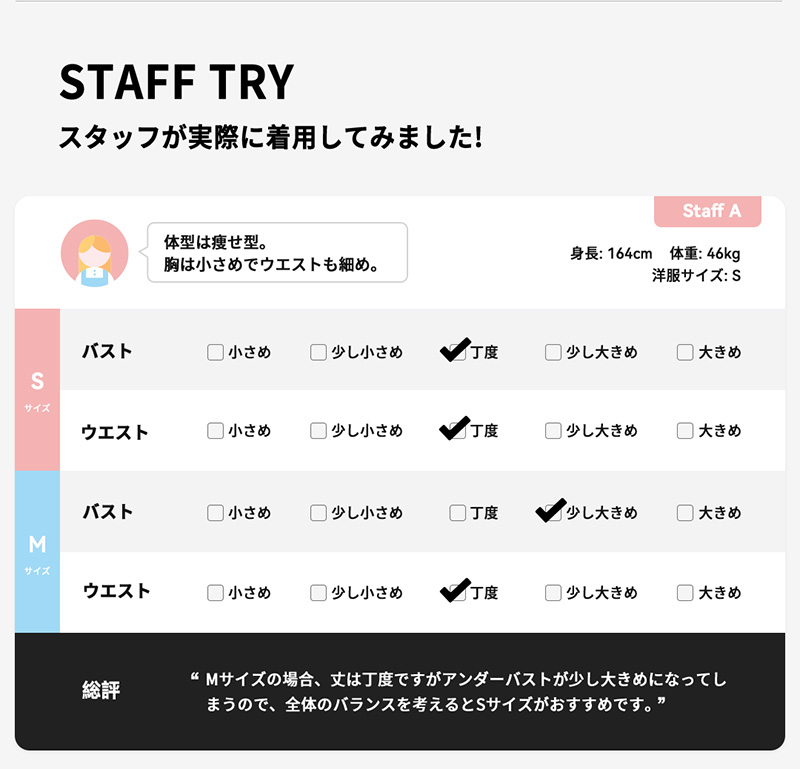This screenshot has width=800, height=769.
Task: Check 大きめ for M size バスト
Action: tap(685, 513)
